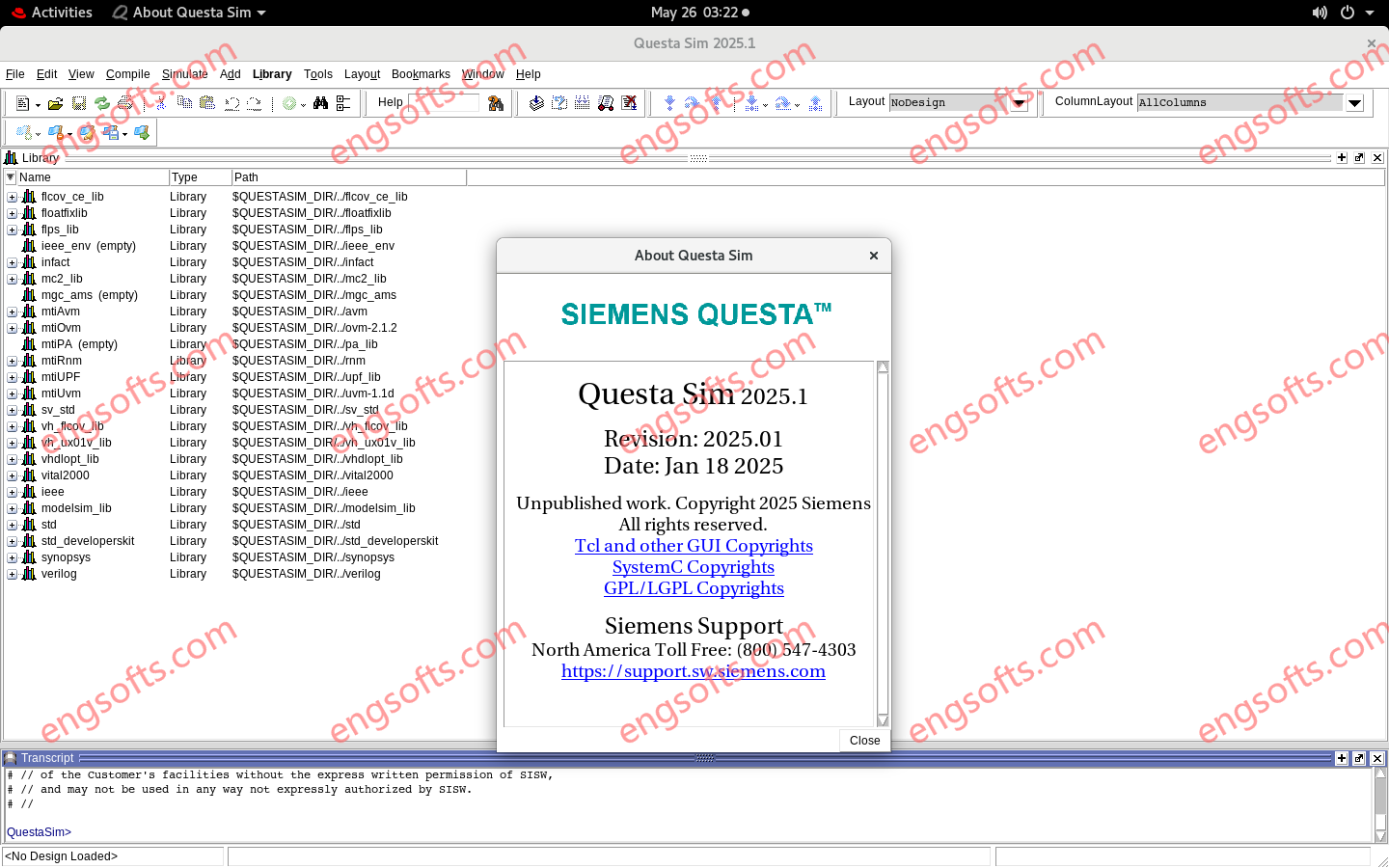Image resolution: width=1389 pixels, height=868 pixels.
Task: Click the QuestaSim> prompt in Transcript
Action: [39, 832]
